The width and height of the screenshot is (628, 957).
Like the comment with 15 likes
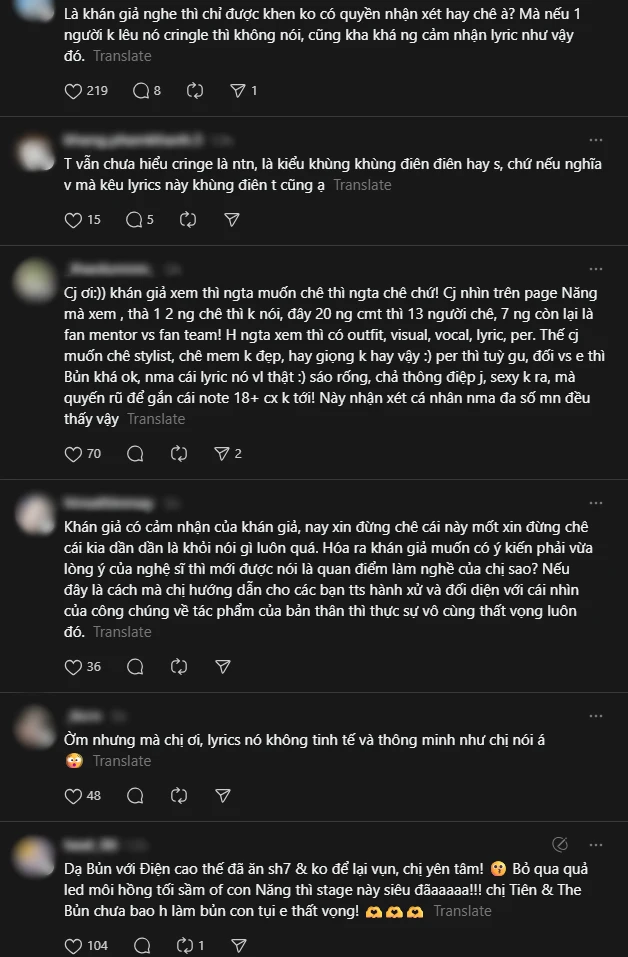coord(73,220)
